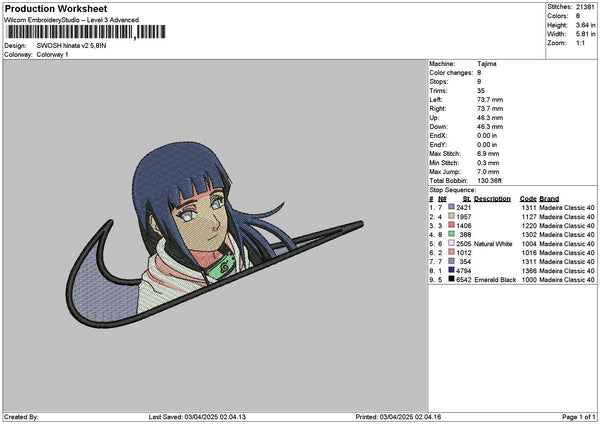Click the 'Colorway 1' value
The height and width of the screenshot is (424, 600).
tap(52, 55)
